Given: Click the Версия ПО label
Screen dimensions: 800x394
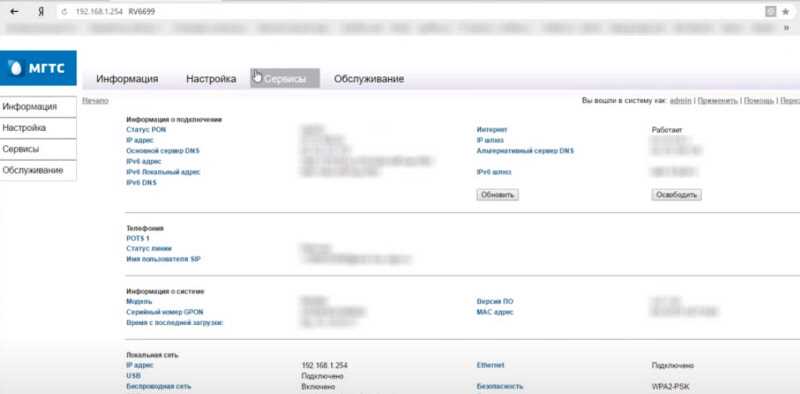Looking at the screenshot, I should click(x=495, y=302).
